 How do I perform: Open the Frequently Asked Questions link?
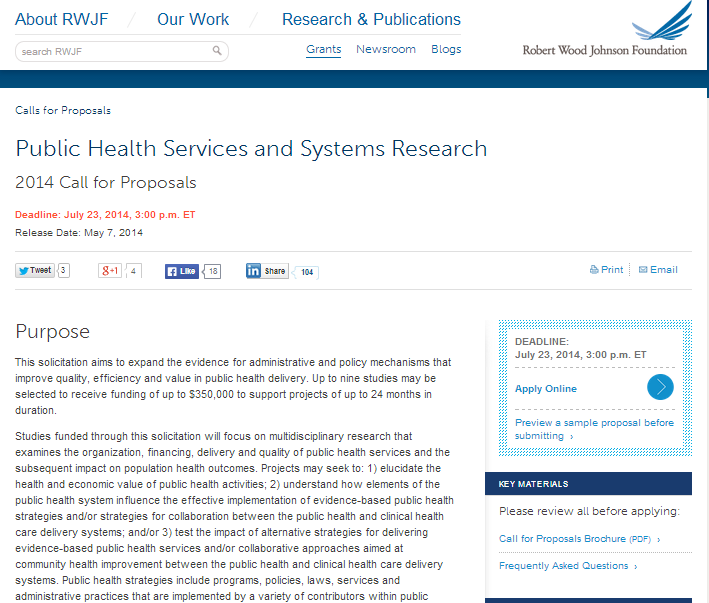click(567, 566)
